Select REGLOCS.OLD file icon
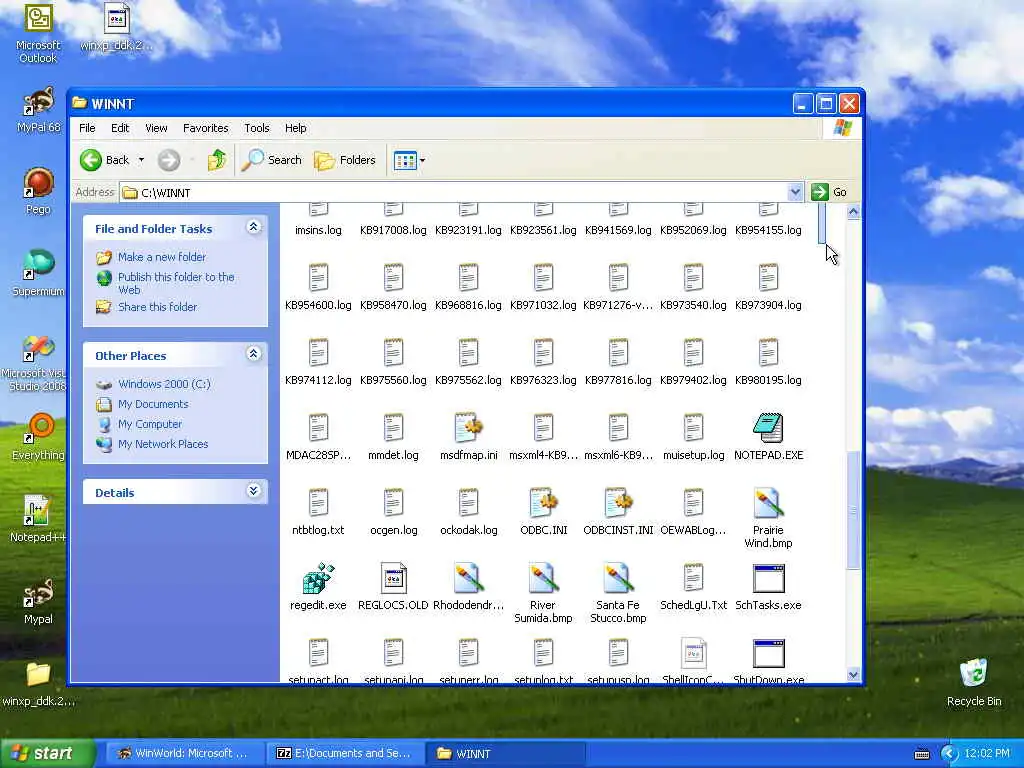1024x768 pixels. 393,579
